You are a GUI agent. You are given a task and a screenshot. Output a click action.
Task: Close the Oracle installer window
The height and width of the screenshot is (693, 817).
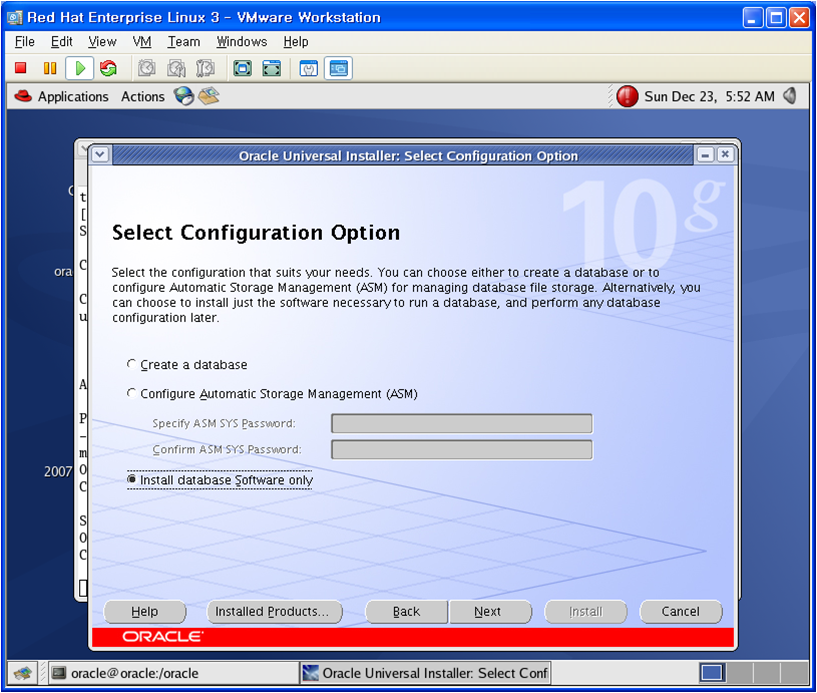[x=725, y=155]
